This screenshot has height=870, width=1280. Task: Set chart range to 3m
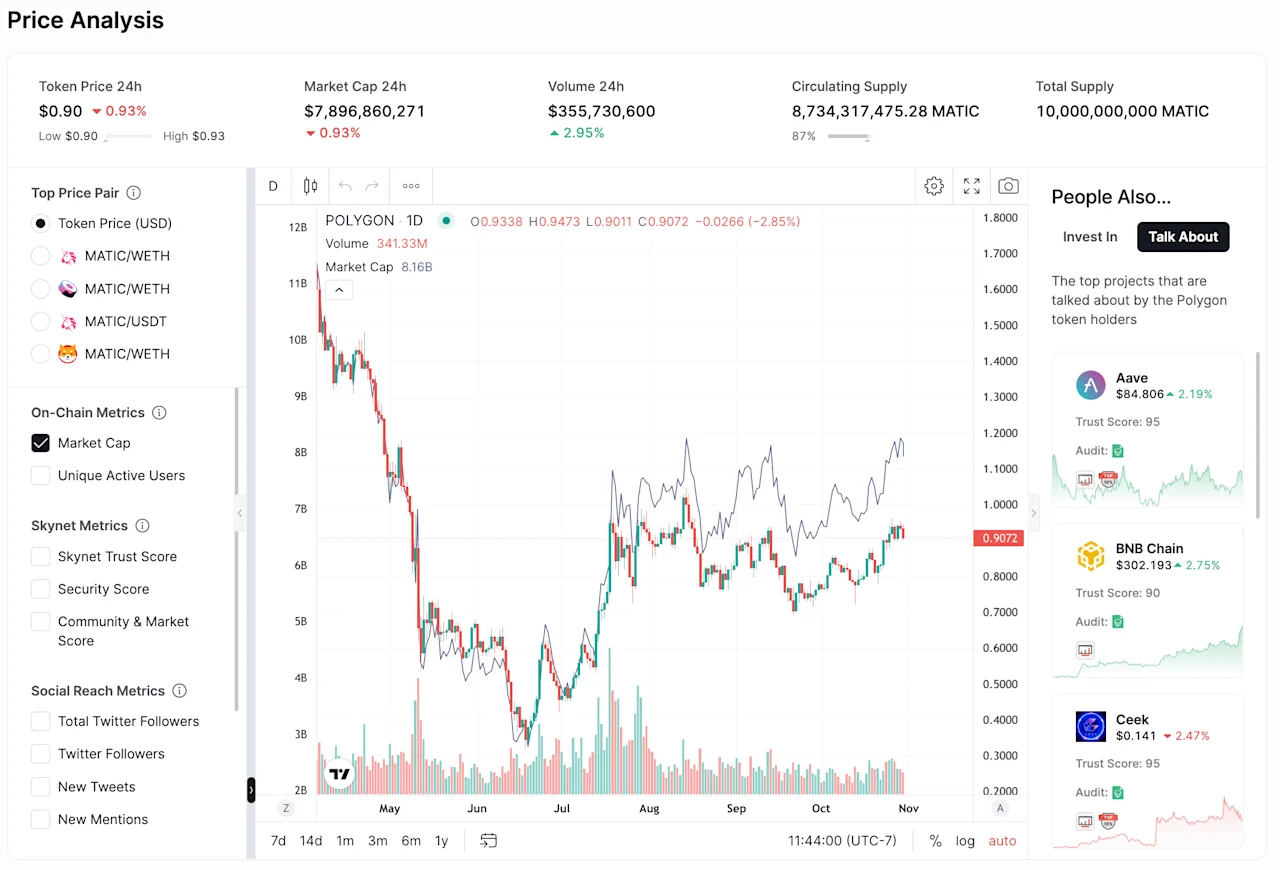click(x=378, y=840)
